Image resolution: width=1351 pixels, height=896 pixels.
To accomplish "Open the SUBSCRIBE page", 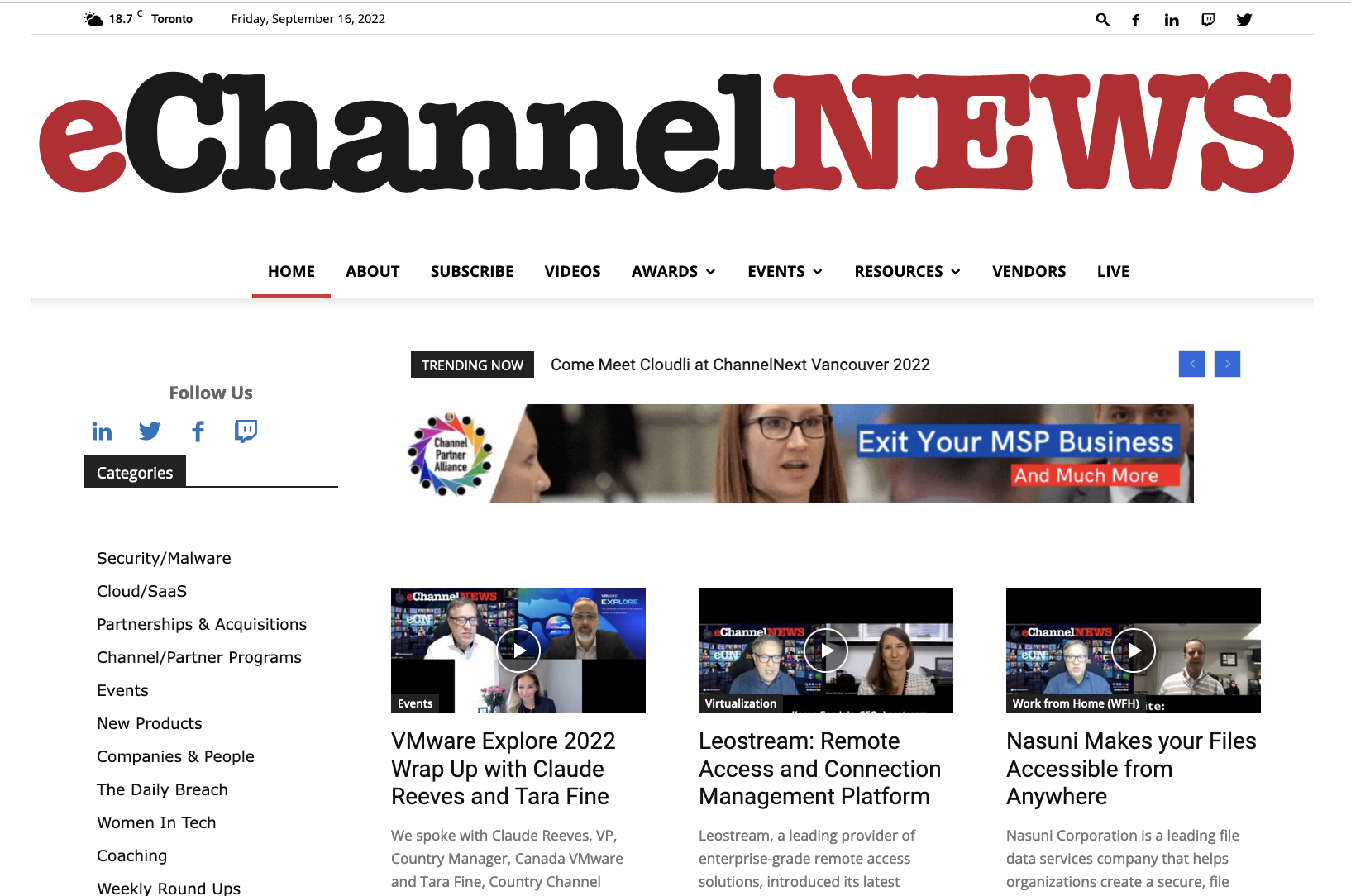I will pos(472,271).
